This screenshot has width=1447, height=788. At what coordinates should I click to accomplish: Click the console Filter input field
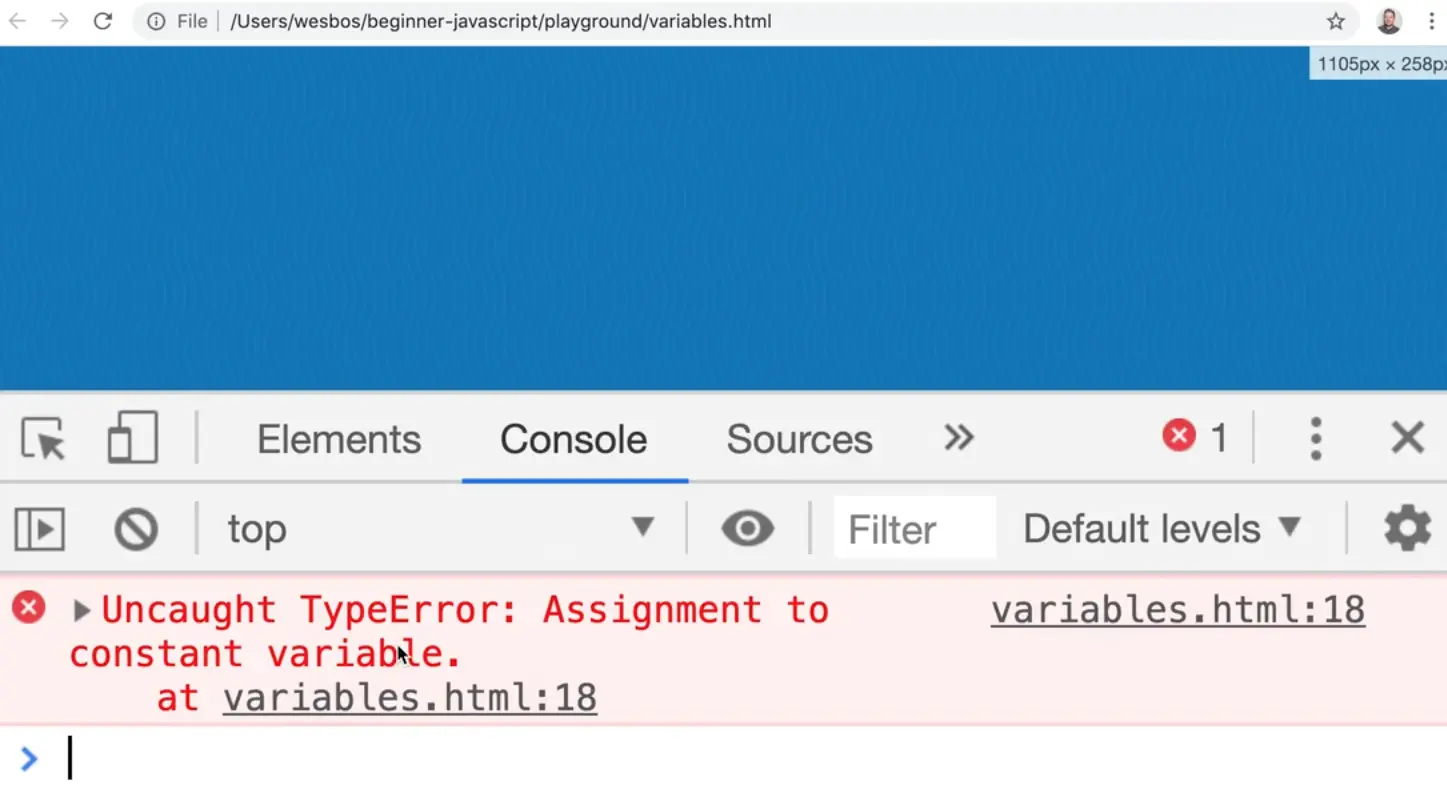coord(914,528)
